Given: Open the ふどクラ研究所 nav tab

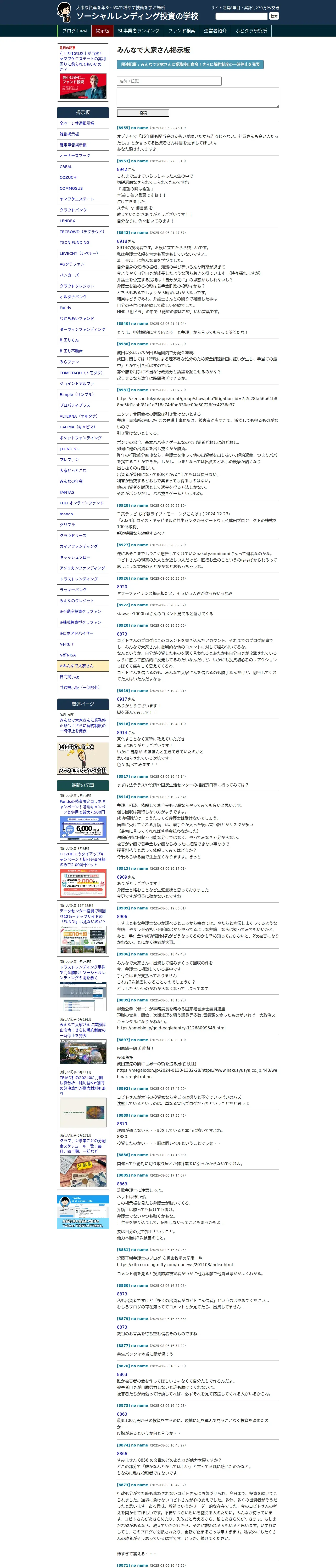Looking at the screenshot, I should 251,30.
